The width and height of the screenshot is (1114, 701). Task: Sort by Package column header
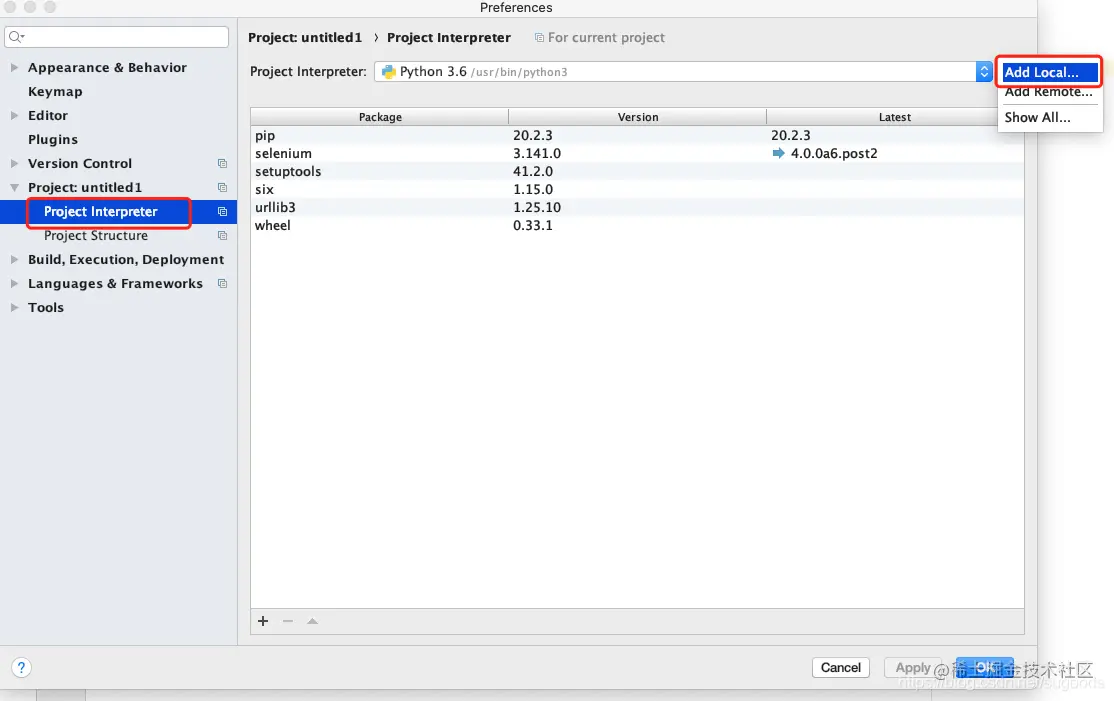[x=380, y=117]
